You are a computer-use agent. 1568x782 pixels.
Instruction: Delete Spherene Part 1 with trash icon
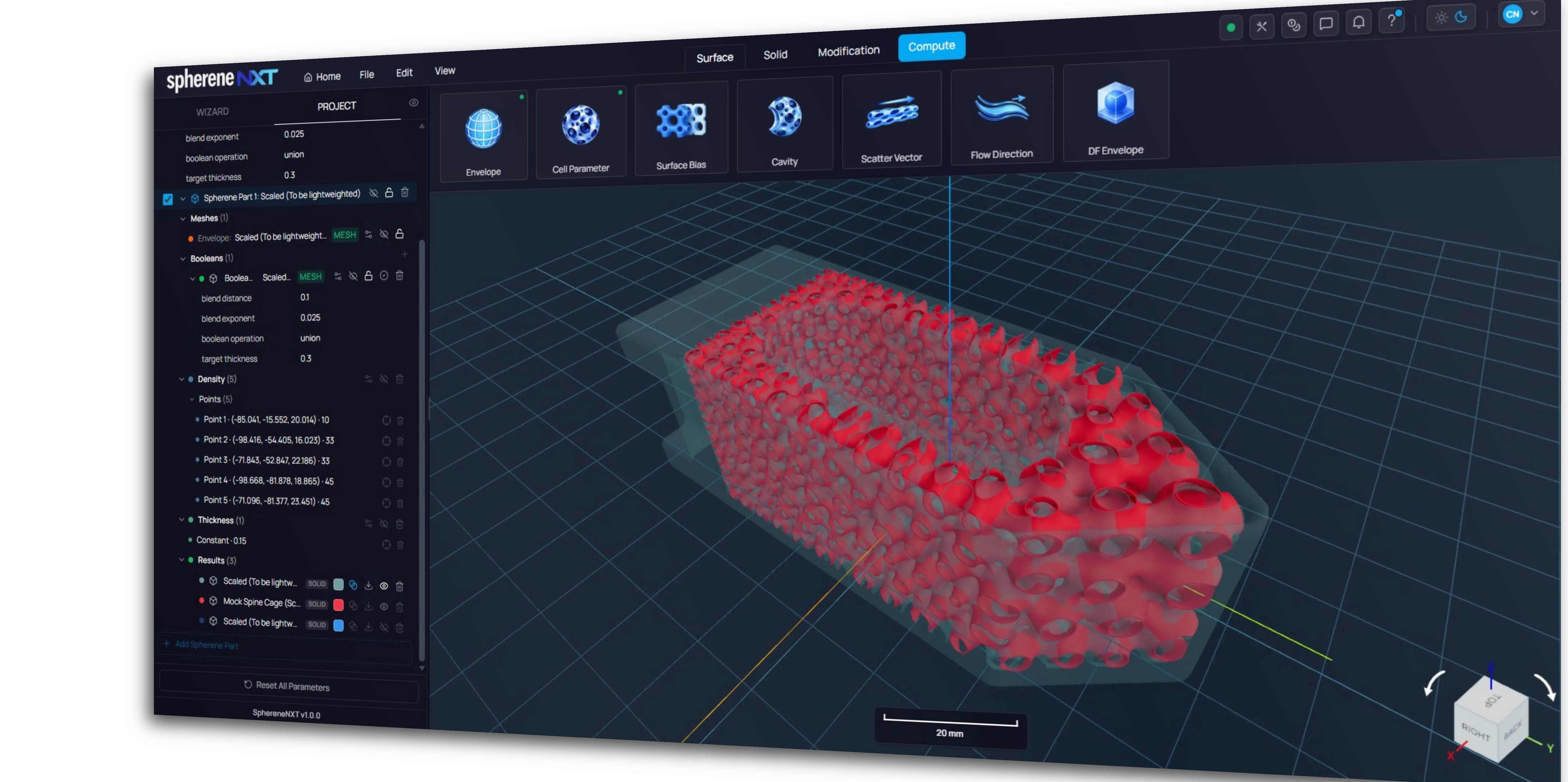(x=405, y=192)
